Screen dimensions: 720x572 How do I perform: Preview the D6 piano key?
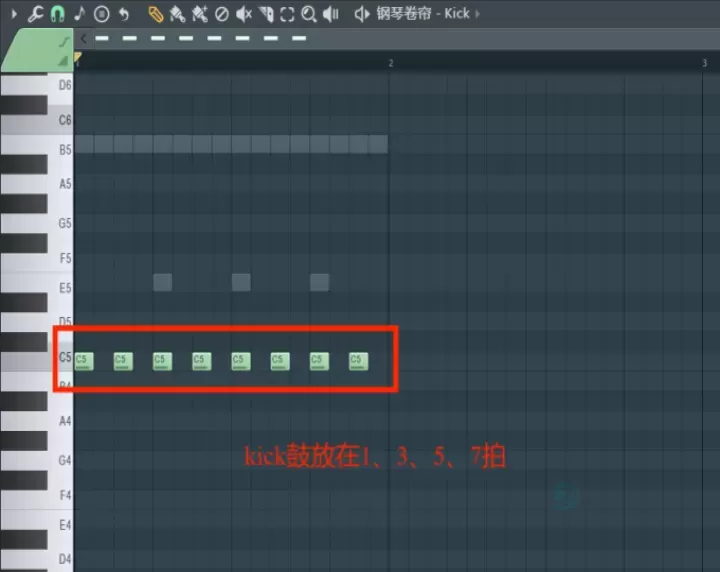click(60, 85)
